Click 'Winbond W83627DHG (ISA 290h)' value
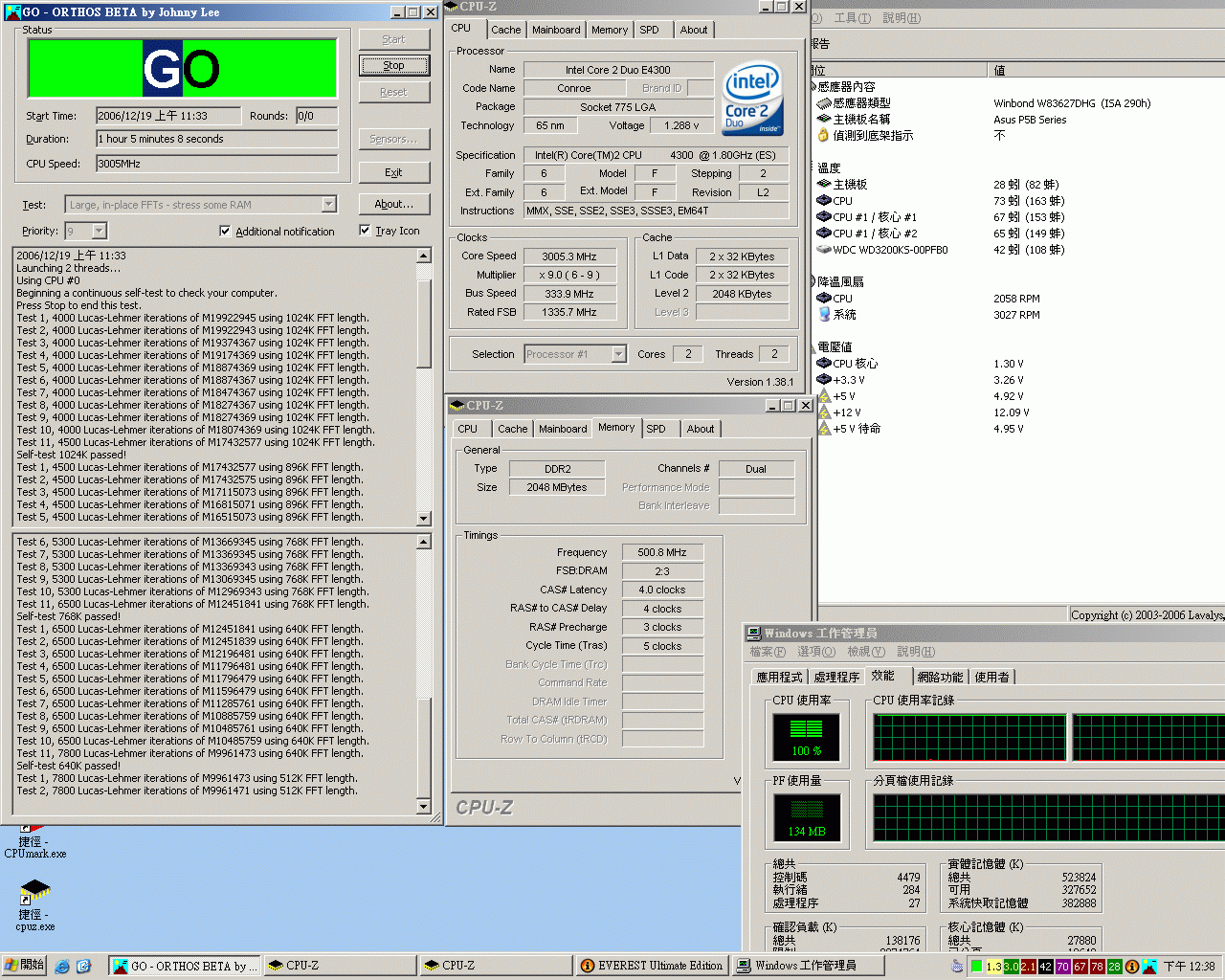1225x980 pixels. pyautogui.click(x=1072, y=103)
